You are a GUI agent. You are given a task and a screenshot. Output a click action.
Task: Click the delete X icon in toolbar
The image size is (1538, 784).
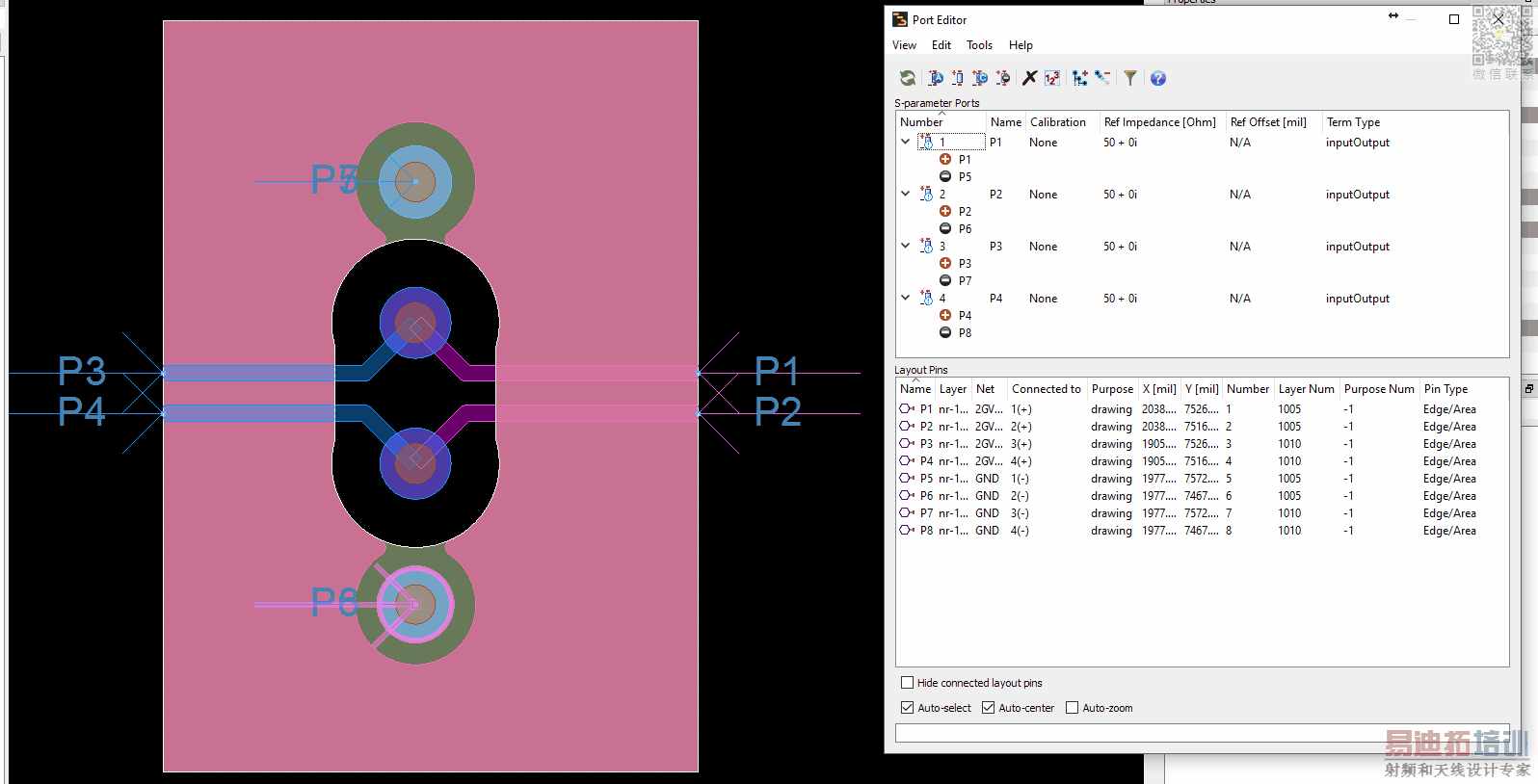tap(1029, 78)
